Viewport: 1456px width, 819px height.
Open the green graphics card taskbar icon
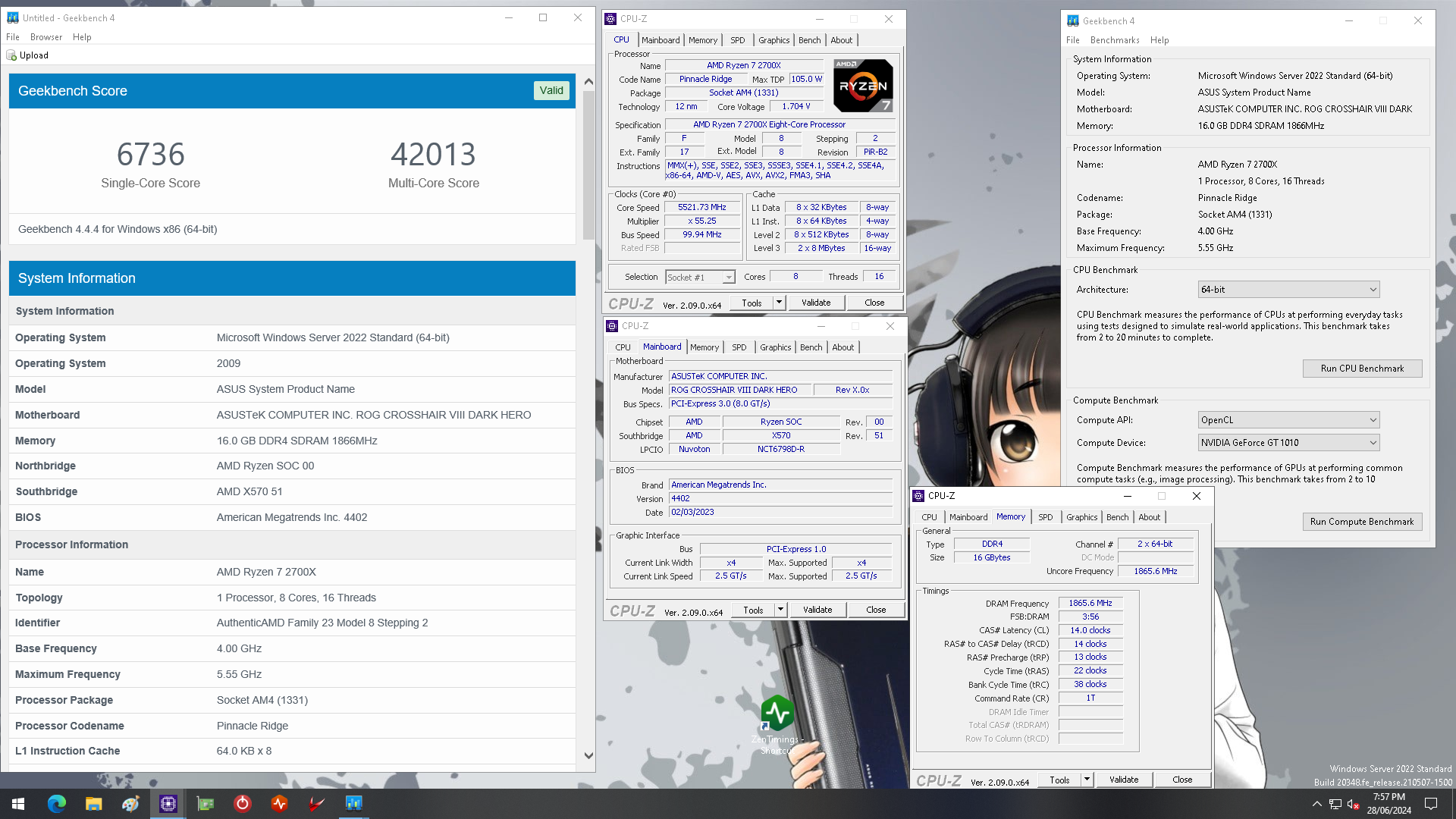[205, 804]
